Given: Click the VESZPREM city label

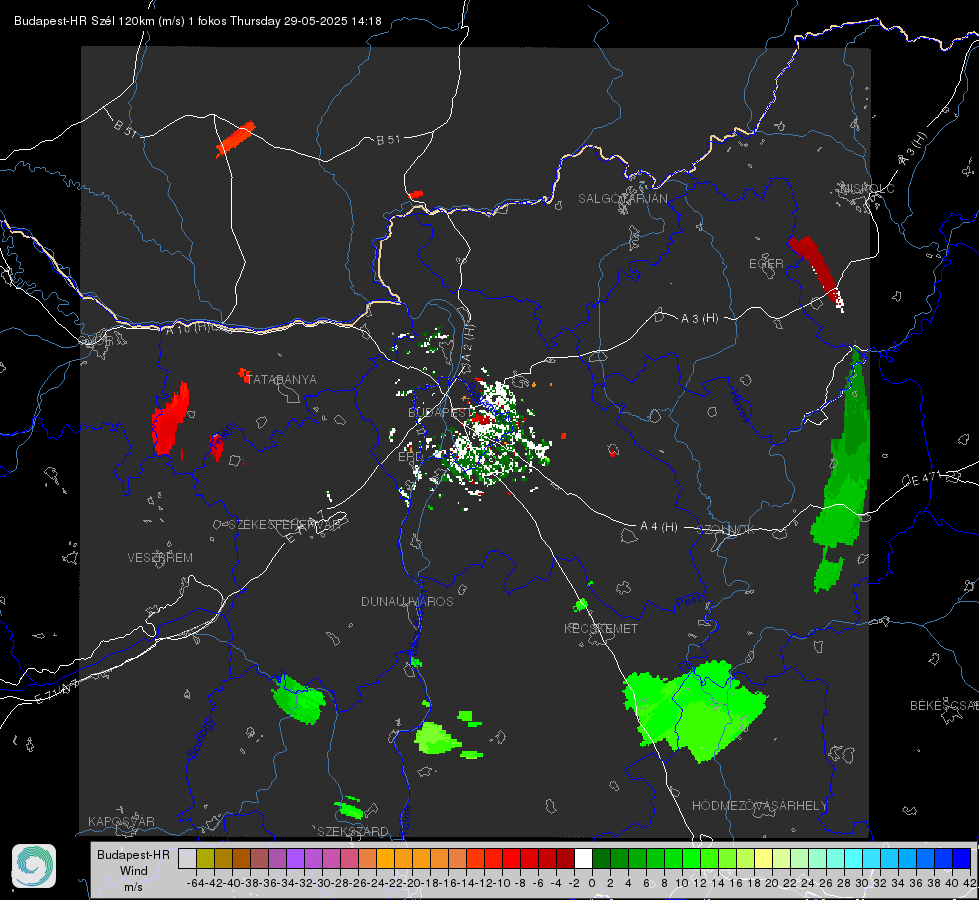Looking at the screenshot, I should click(160, 558).
